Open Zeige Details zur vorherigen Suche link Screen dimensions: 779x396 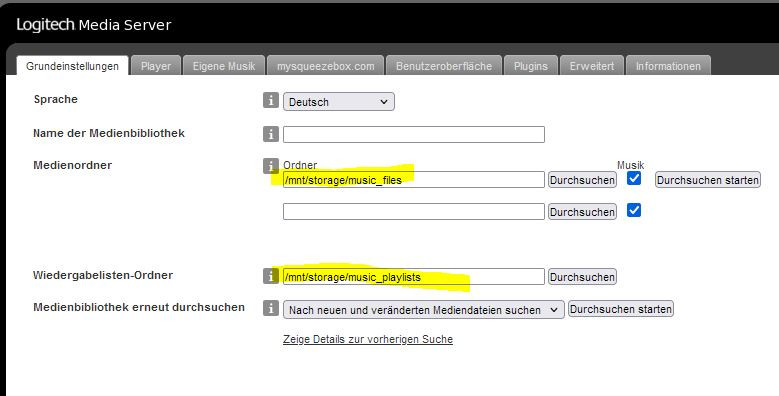pyautogui.click(x=368, y=339)
